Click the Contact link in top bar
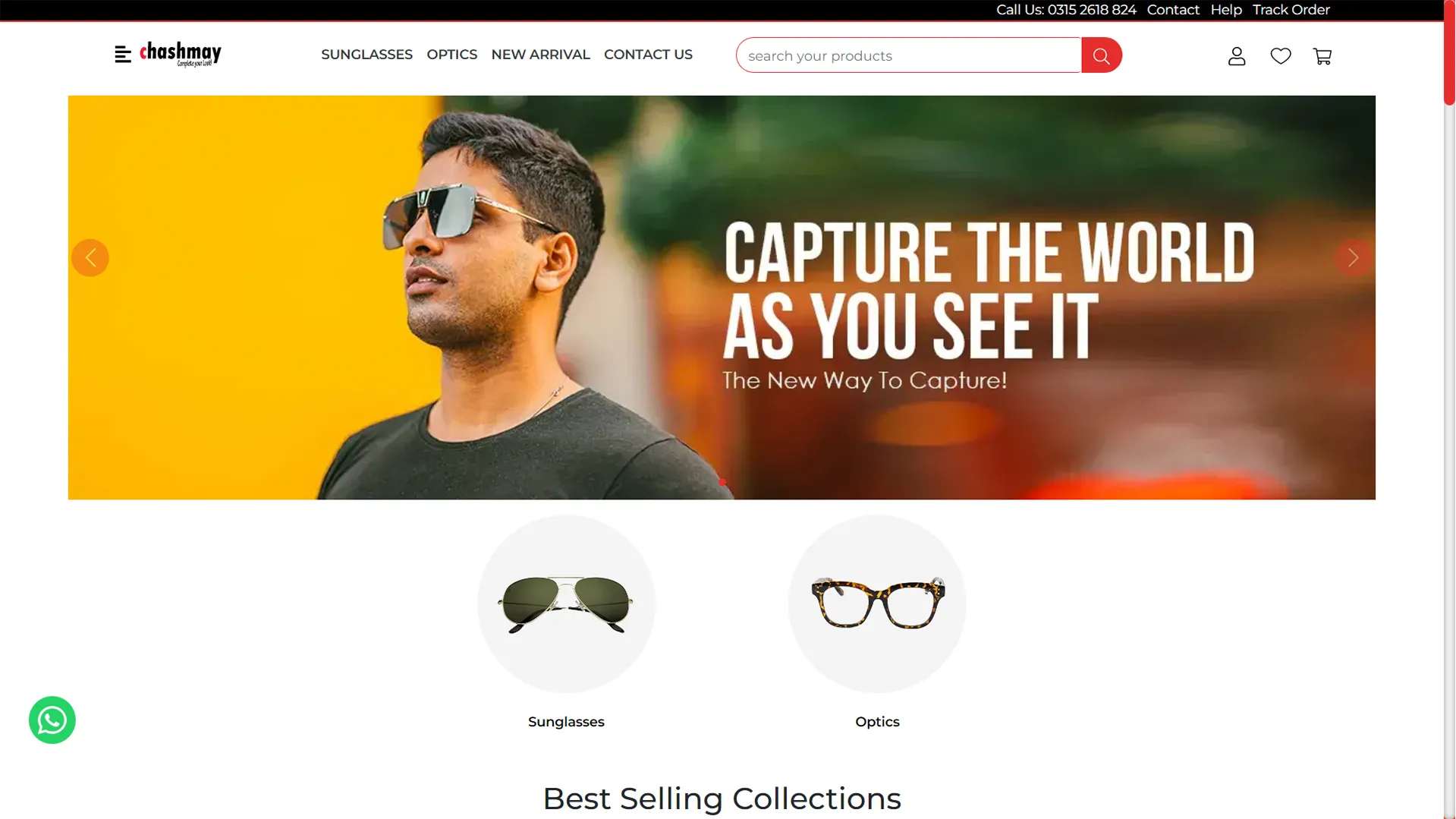 [1172, 10]
